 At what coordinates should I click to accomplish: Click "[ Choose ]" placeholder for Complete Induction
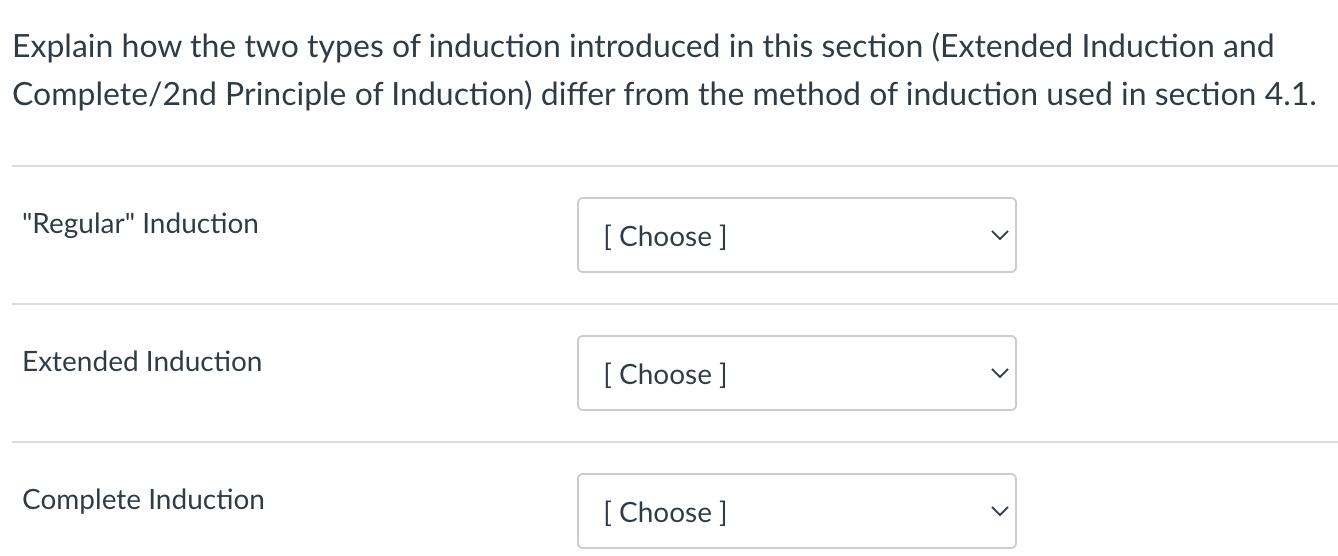pos(664,513)
